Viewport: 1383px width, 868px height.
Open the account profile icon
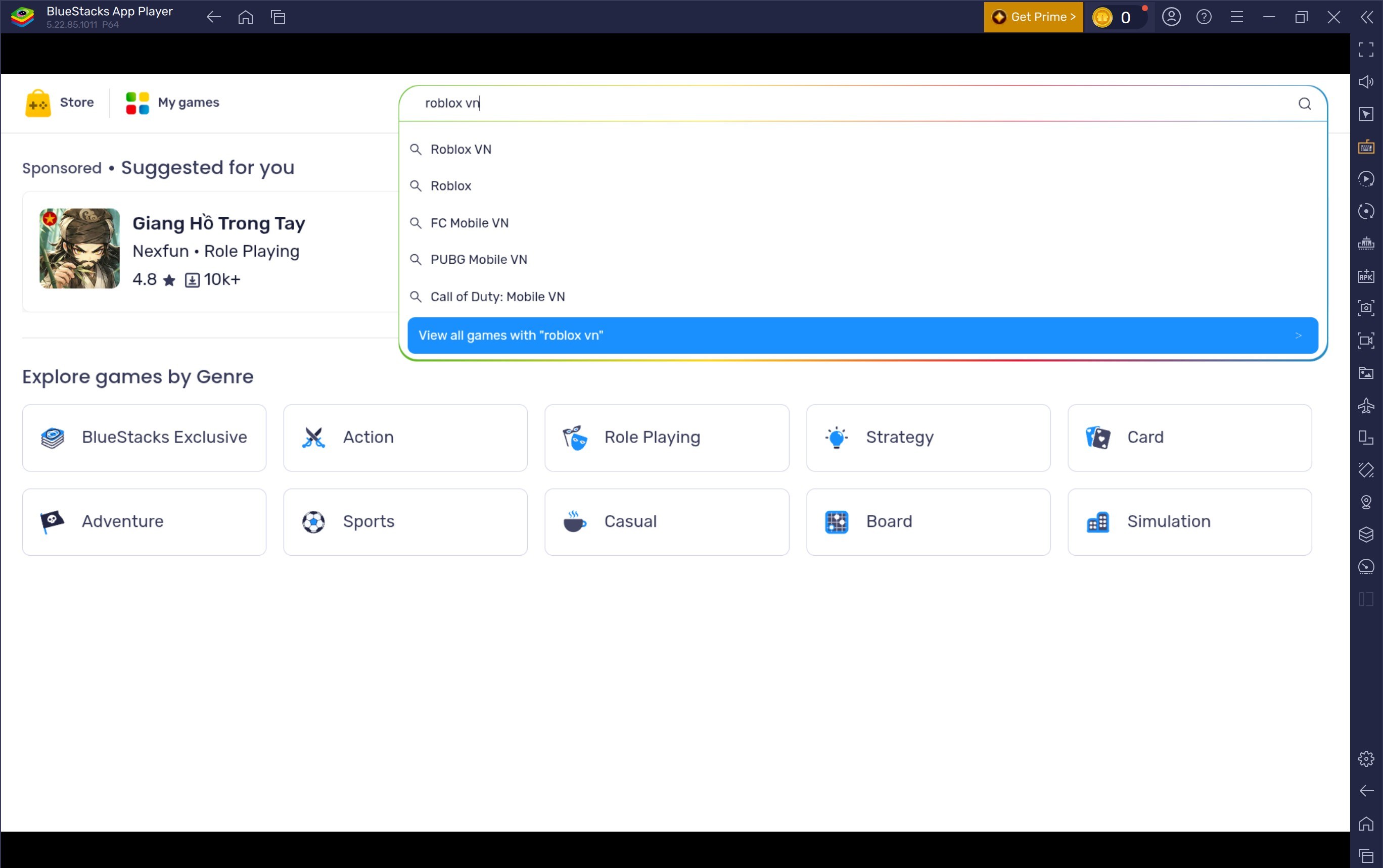(x=1171, y=17)
